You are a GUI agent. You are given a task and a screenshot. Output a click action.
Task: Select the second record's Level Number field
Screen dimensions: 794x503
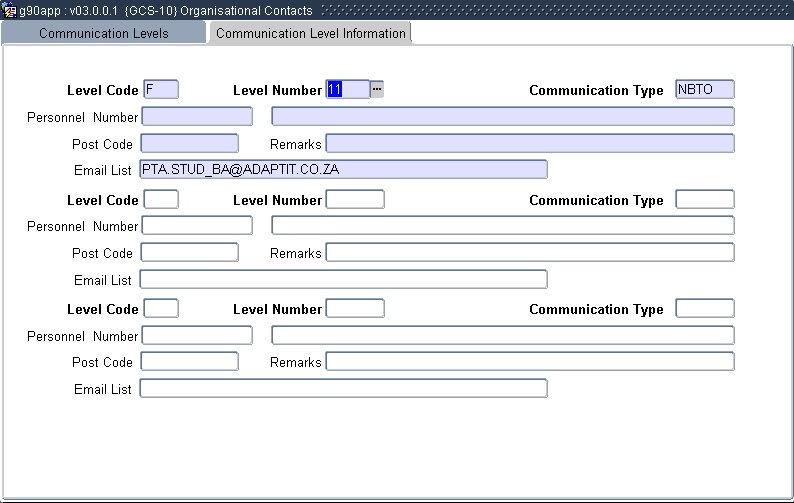click(x=355, y=199)
